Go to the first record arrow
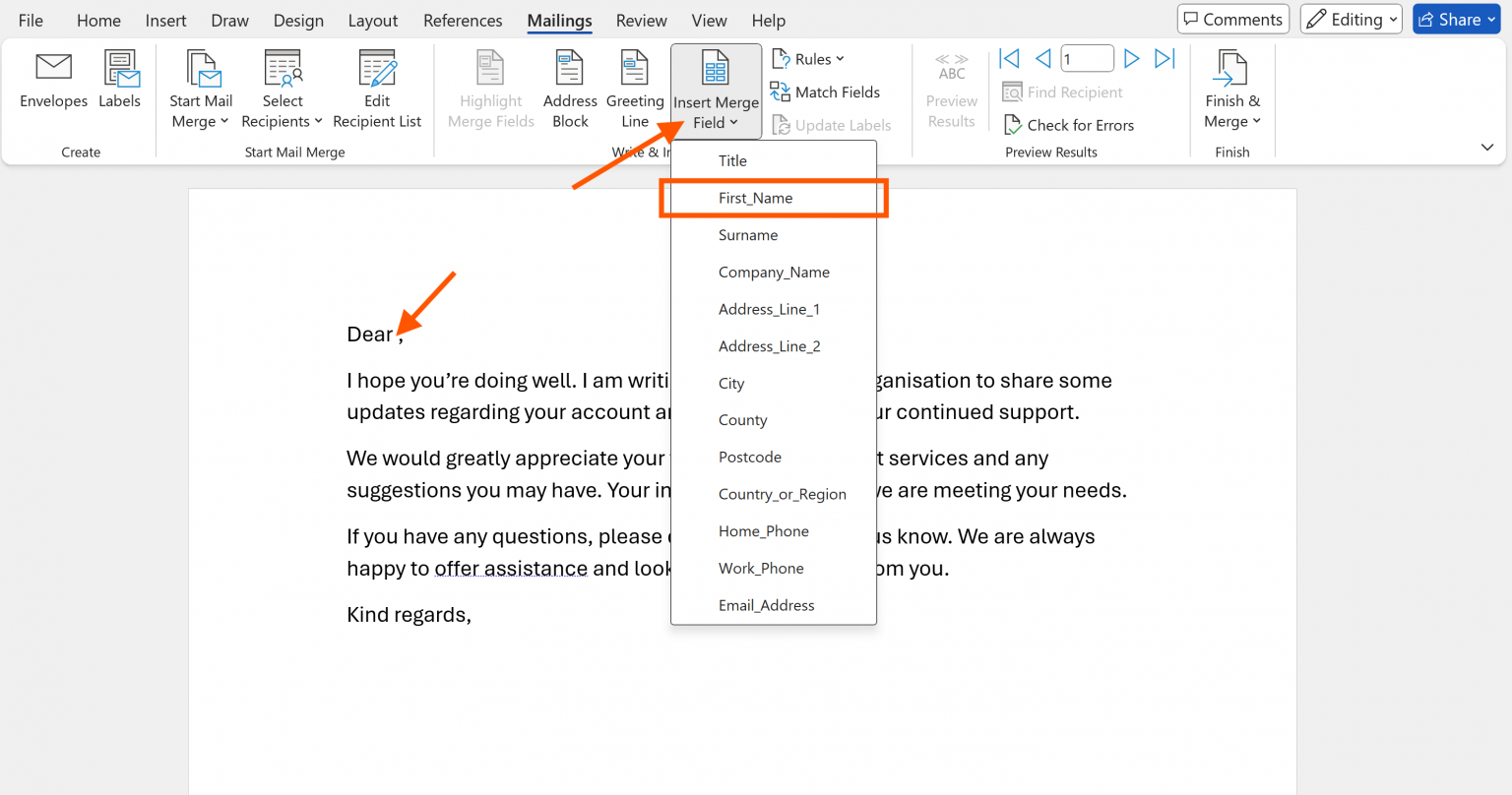The image size is (1512, 795). tap(1009, 59)
